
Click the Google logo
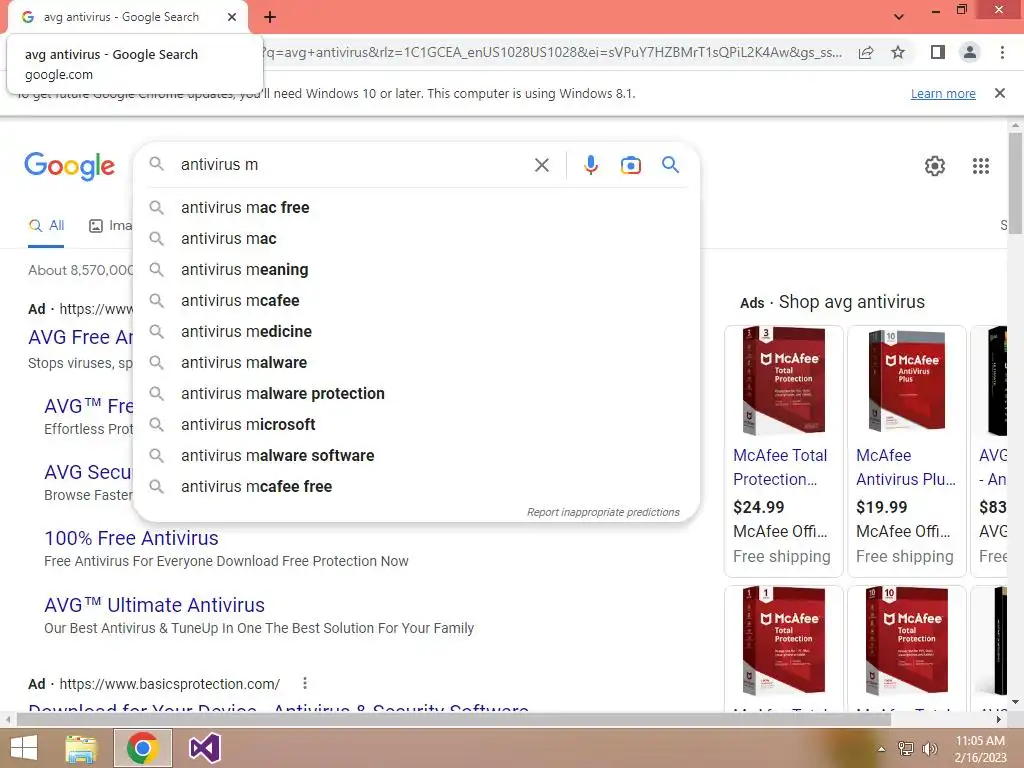69,166
